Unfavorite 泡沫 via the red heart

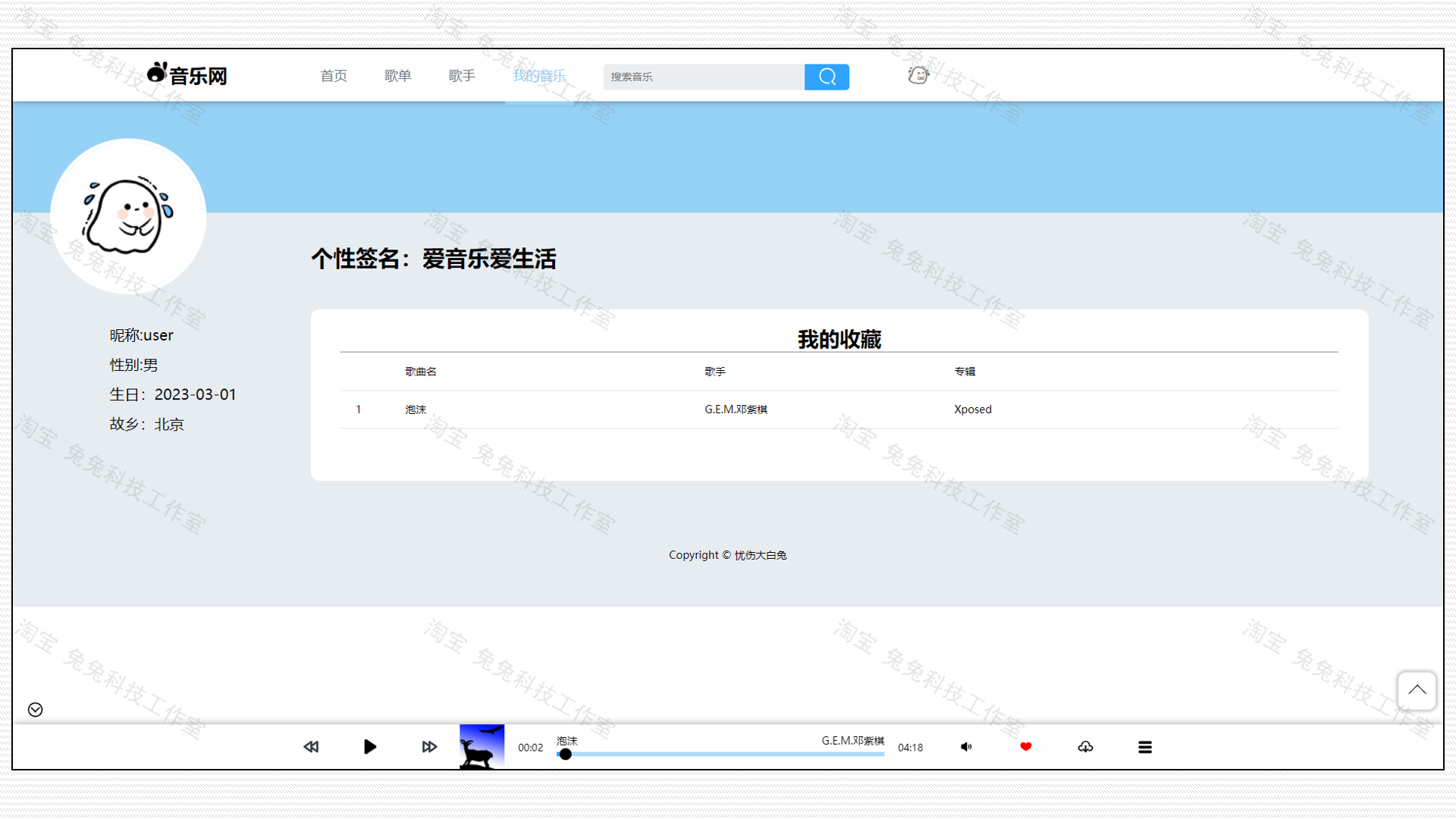click(x=1025, y=746)
